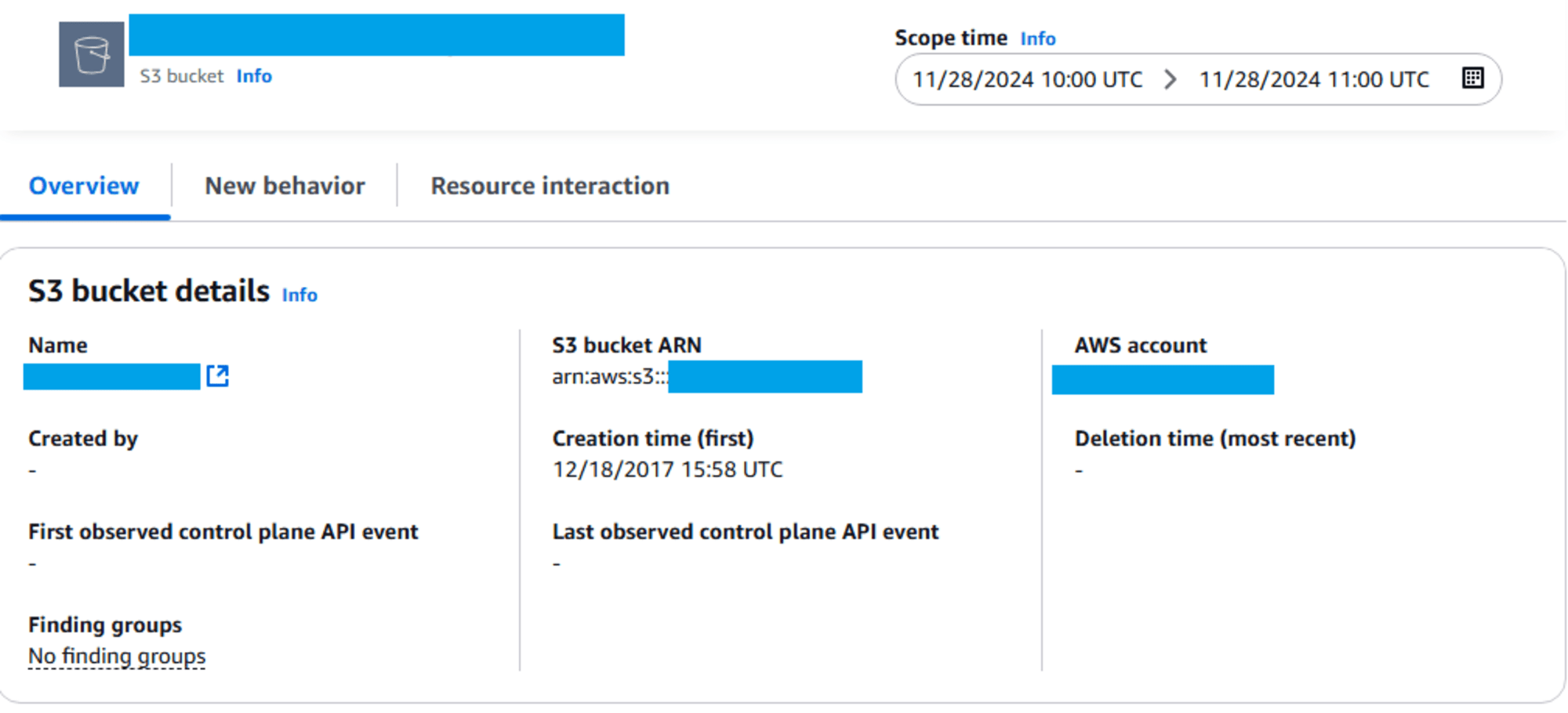Click the redacted bucket title in header
Screen dimensions: 1568x713
click(x=376, y=35)
